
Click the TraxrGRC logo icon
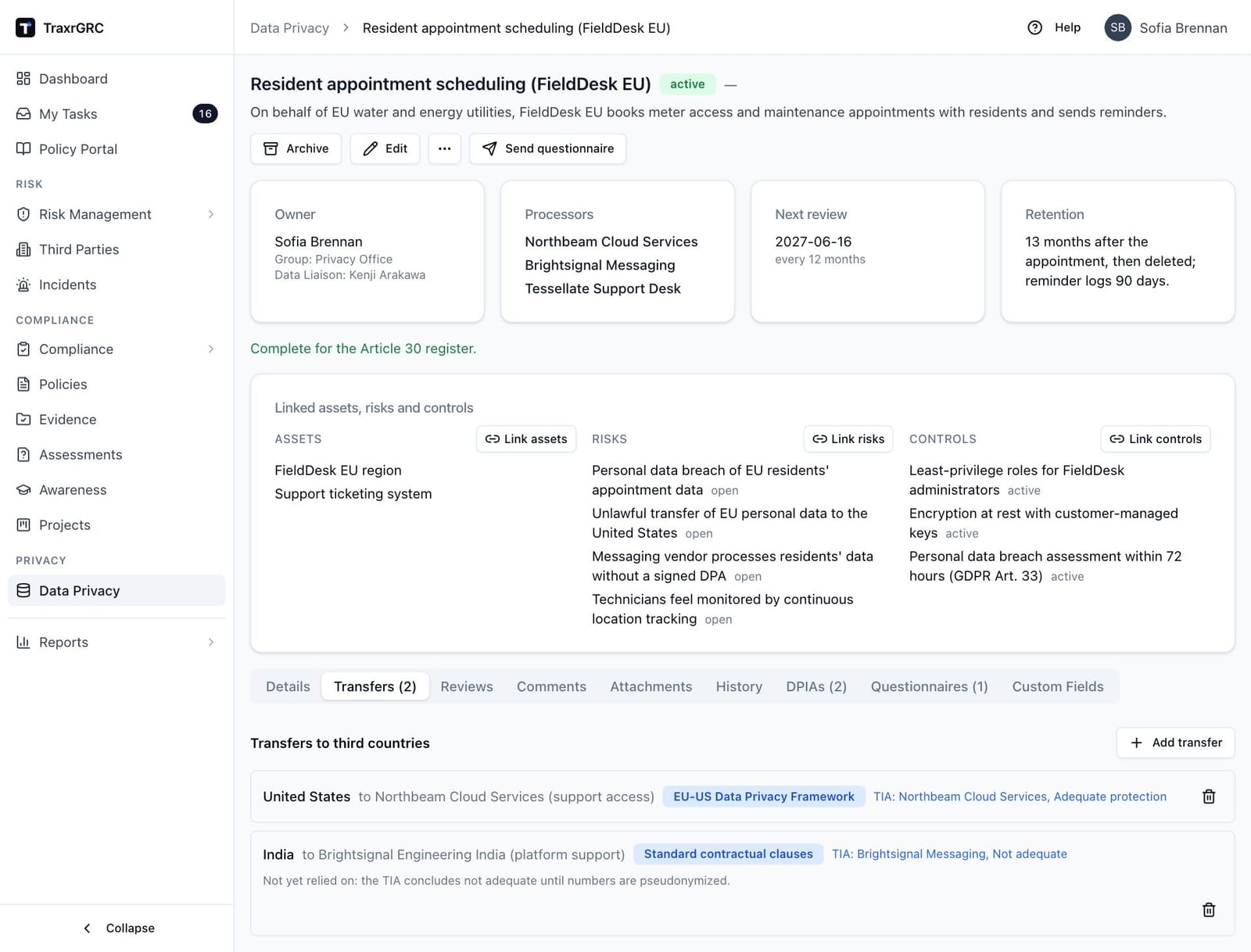(x=25, y=28)
